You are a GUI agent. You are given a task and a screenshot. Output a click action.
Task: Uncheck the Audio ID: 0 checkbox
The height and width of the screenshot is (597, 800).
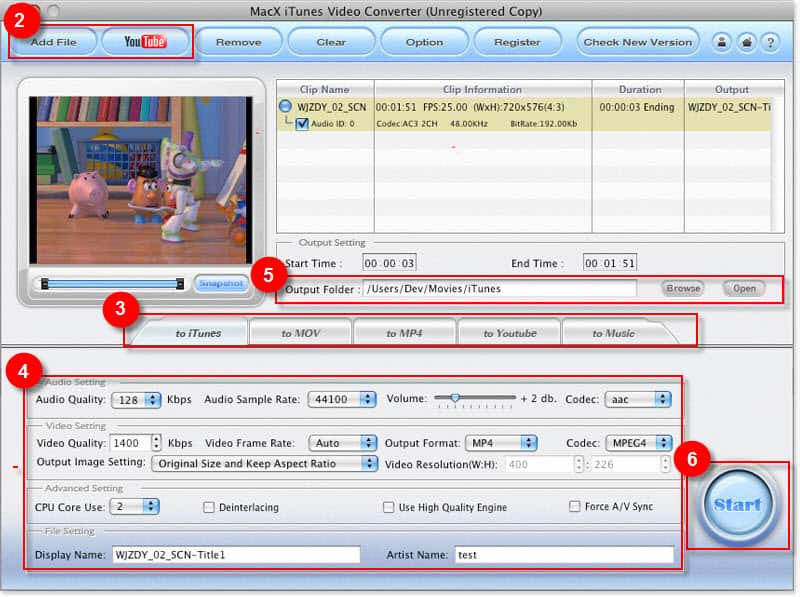click(302, 124)
